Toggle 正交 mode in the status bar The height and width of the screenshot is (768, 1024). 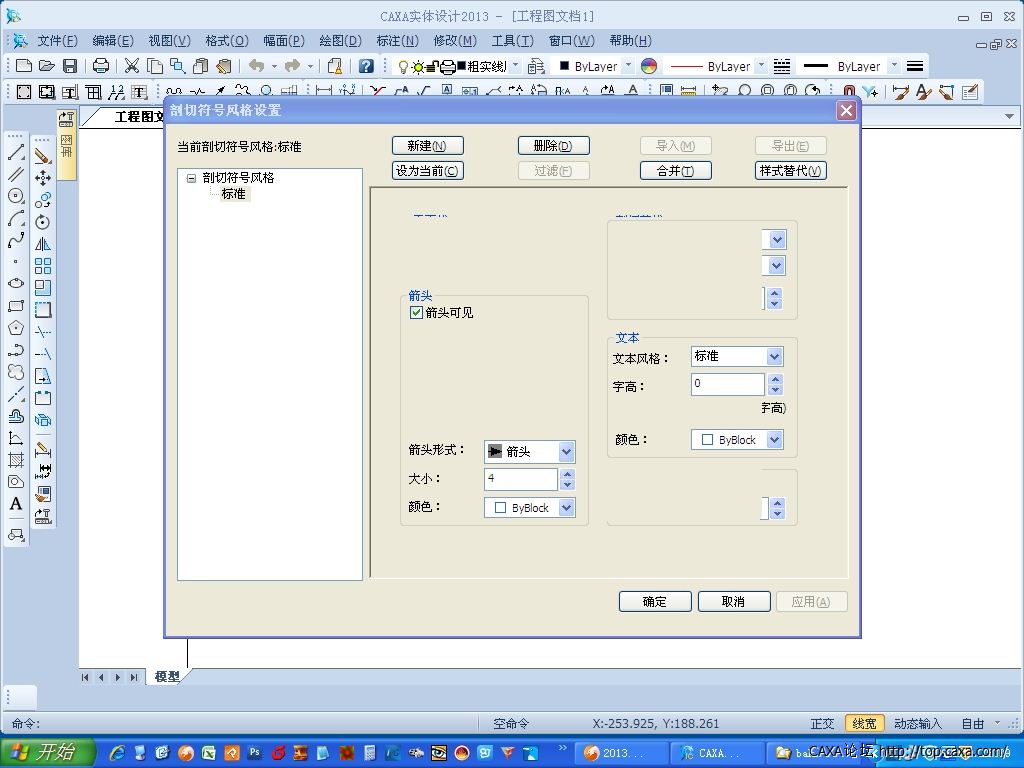[x=822, y=723]
